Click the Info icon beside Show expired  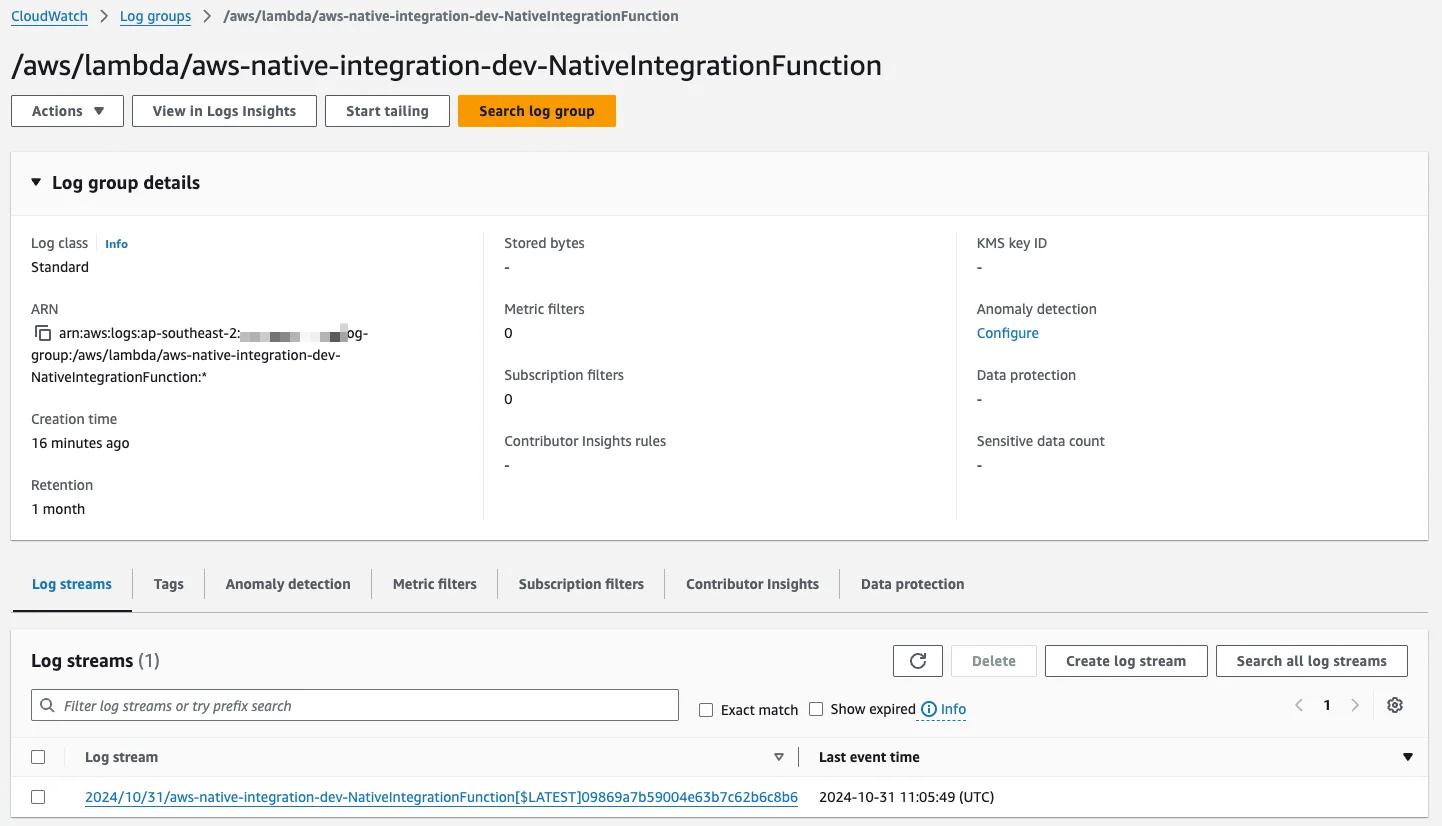tap(929, 709)
